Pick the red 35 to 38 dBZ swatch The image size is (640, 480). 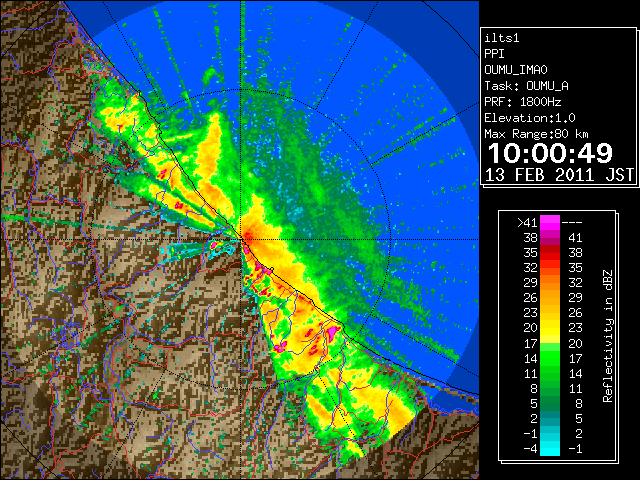550,253
